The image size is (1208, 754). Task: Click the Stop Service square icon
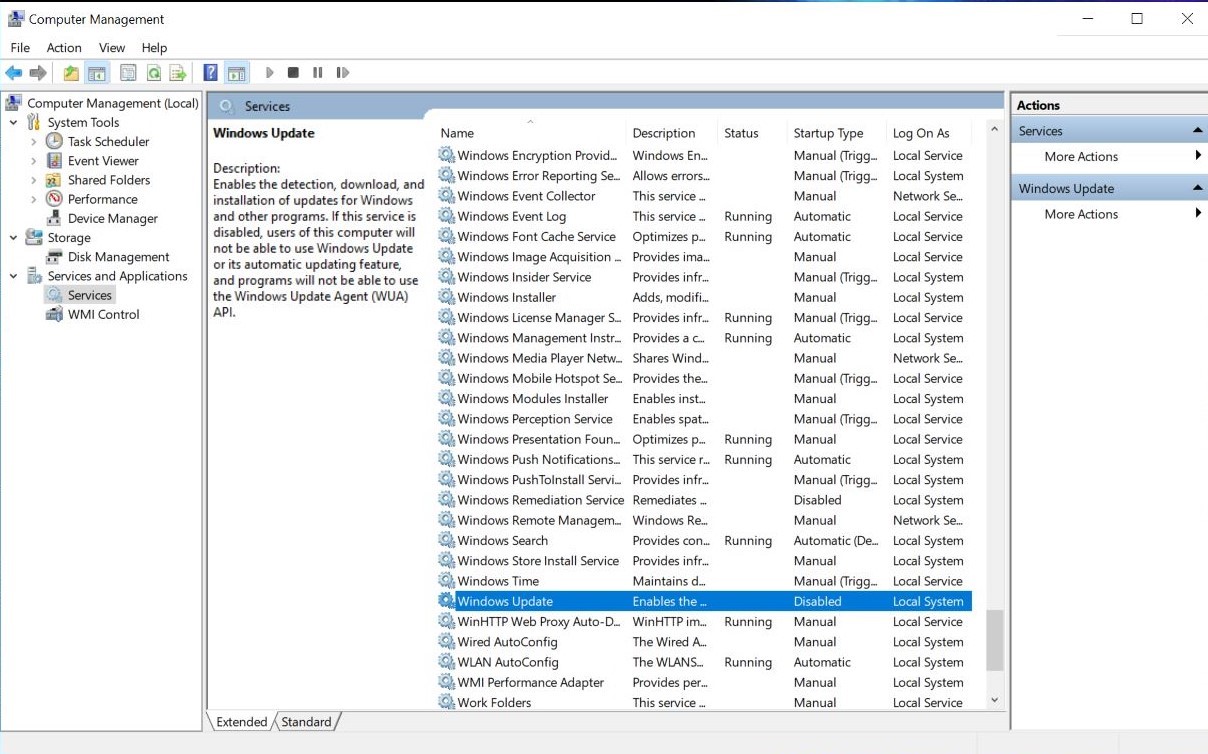pos(293,73)
